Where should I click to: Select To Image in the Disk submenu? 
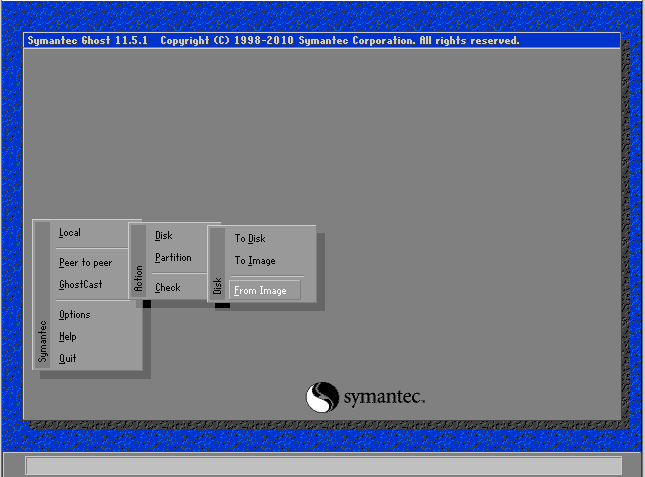(x=255, y=261)
